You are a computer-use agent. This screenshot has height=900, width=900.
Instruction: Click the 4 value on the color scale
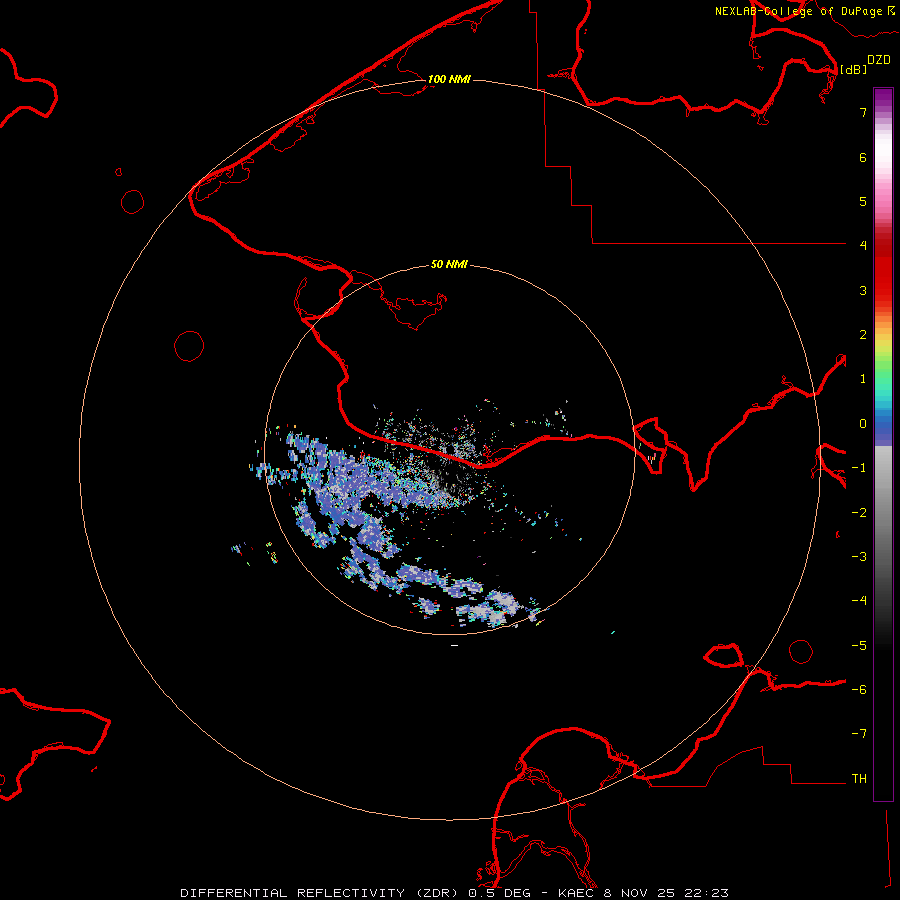click(x=863, y=245)
